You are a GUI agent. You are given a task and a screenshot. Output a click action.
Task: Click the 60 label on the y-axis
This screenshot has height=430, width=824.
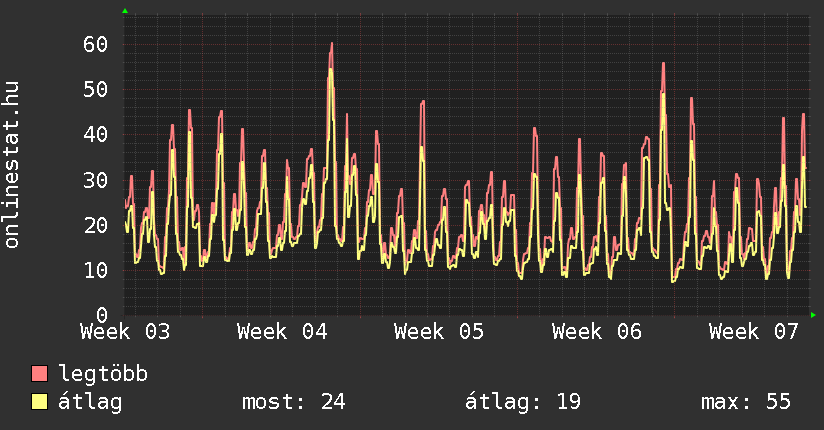click(96, 44)
